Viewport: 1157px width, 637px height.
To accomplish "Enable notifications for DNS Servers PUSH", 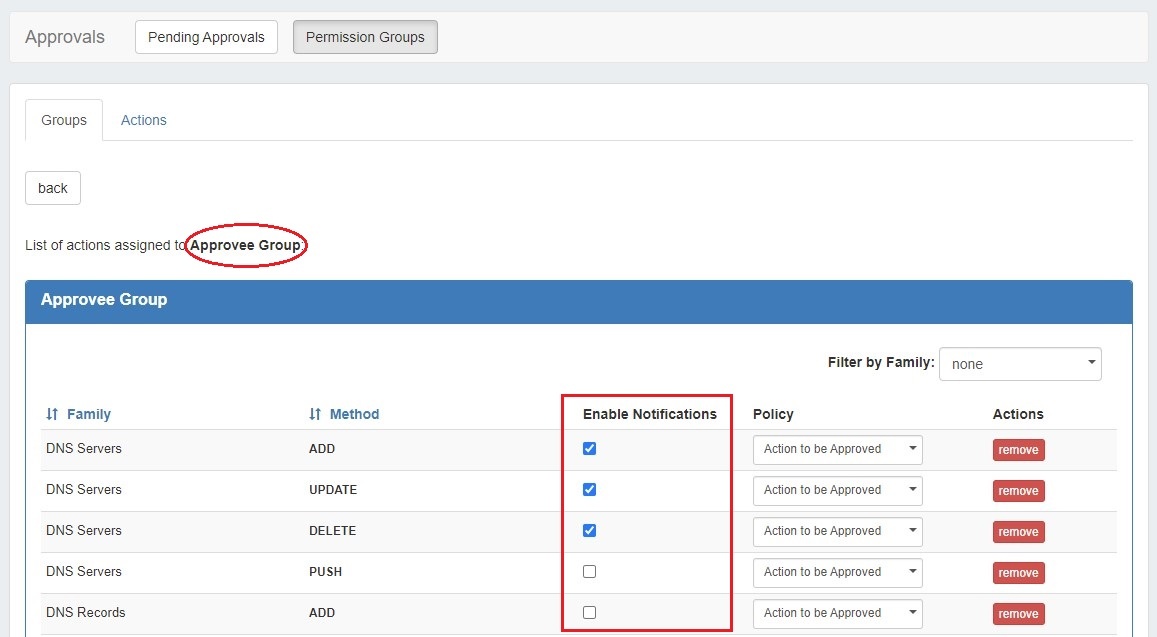I will click(589, 572).
